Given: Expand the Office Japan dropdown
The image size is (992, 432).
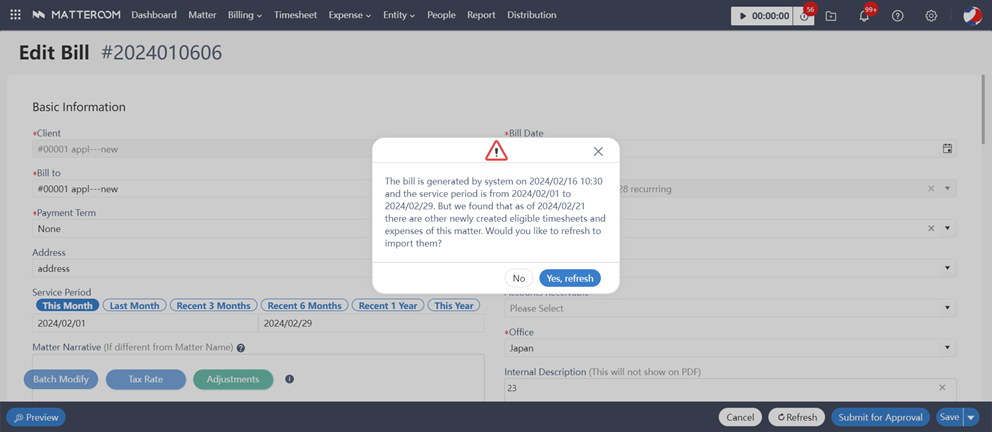Looking at the screenshot, I should (947, 348).
